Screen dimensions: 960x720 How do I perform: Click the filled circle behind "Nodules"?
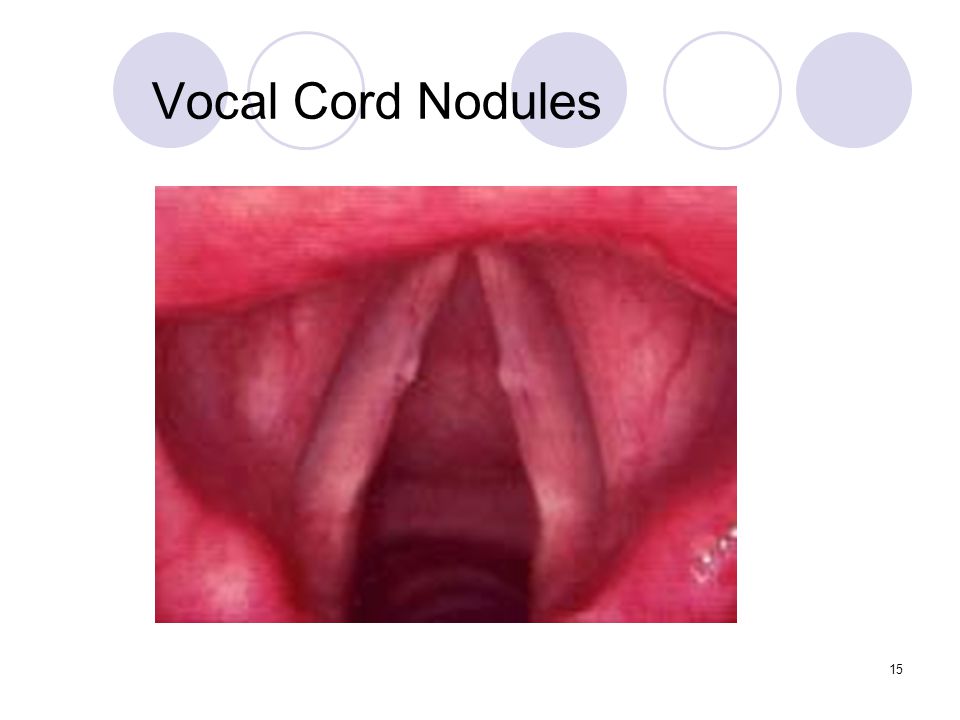click(569, 90)
